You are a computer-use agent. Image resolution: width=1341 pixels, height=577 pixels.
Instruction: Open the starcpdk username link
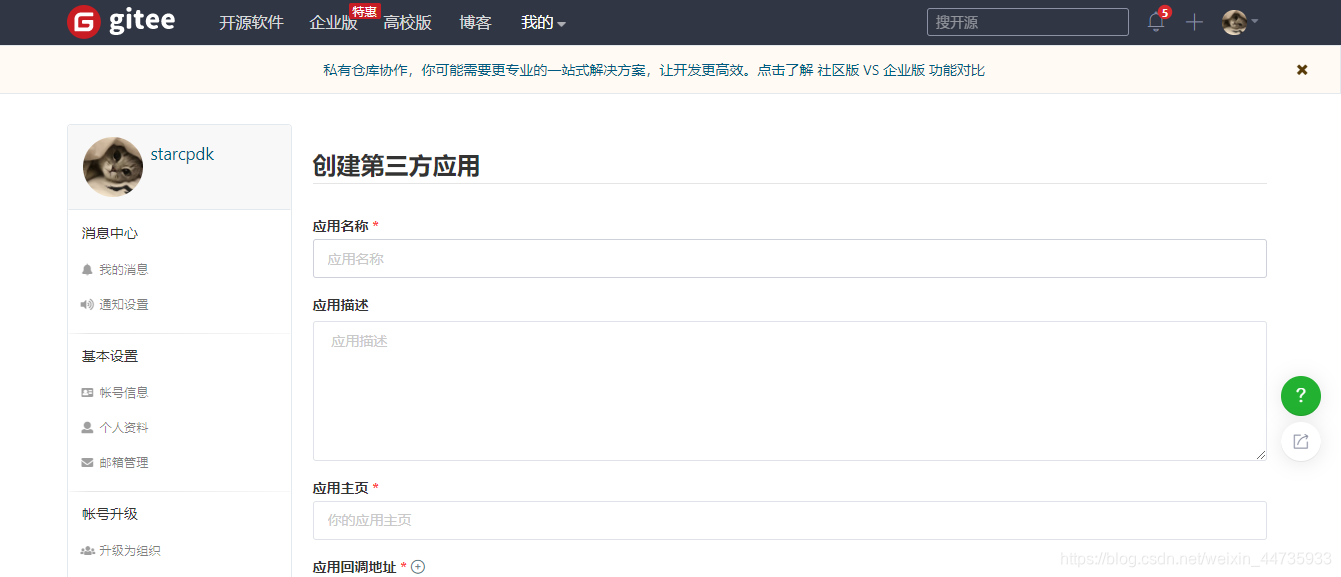182,154
